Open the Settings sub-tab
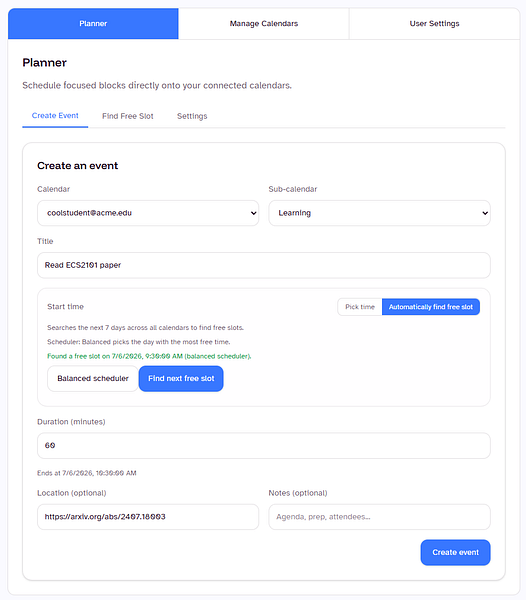 pos(192,116)
